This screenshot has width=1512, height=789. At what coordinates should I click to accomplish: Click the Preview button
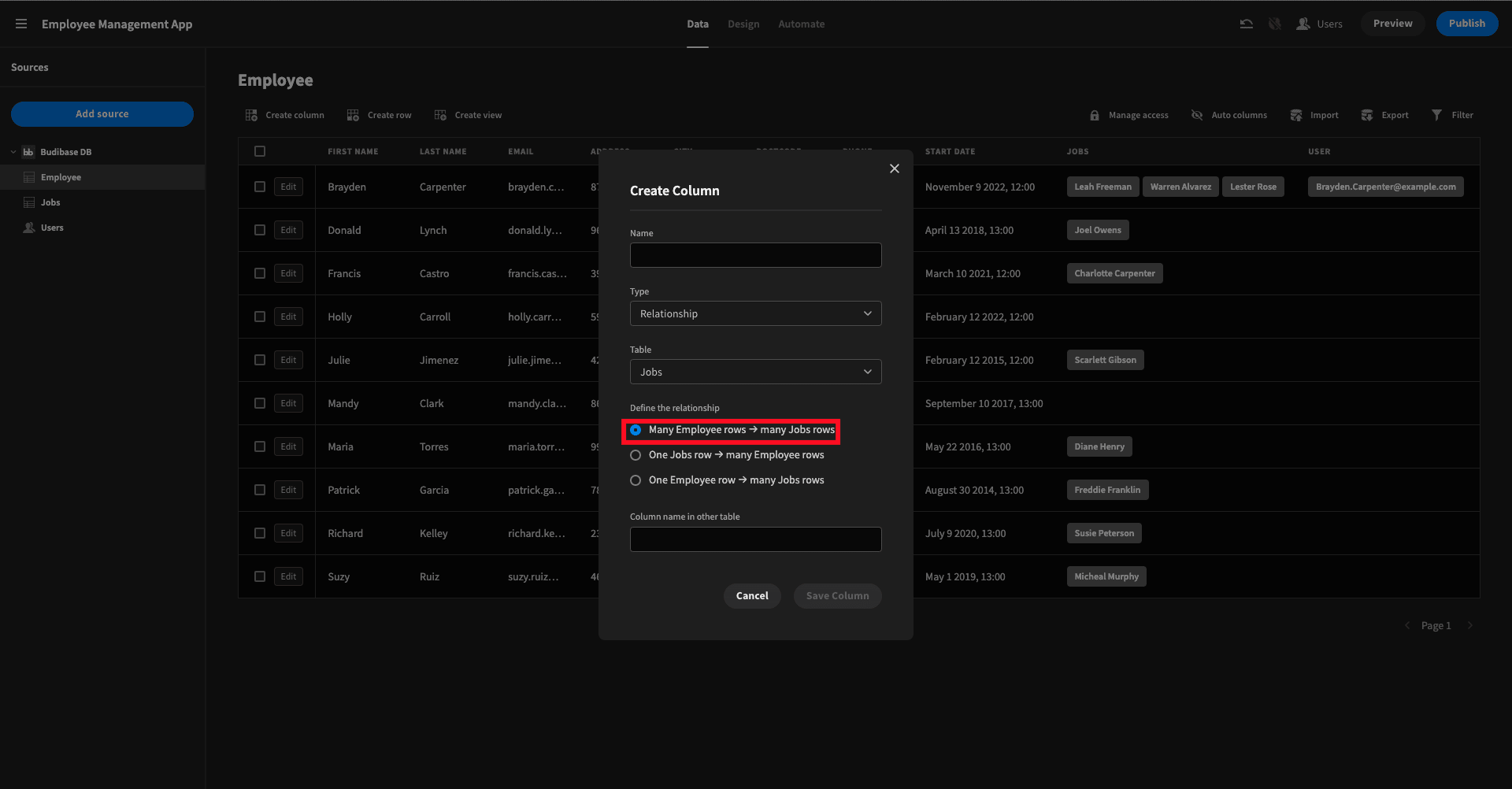pos(1392,24)
